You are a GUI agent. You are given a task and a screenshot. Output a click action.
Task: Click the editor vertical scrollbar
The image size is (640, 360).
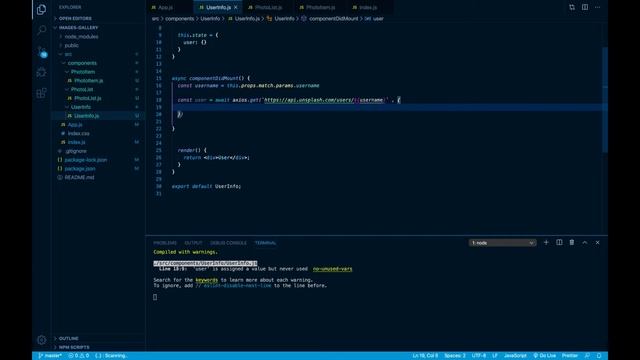pos(605,100)
